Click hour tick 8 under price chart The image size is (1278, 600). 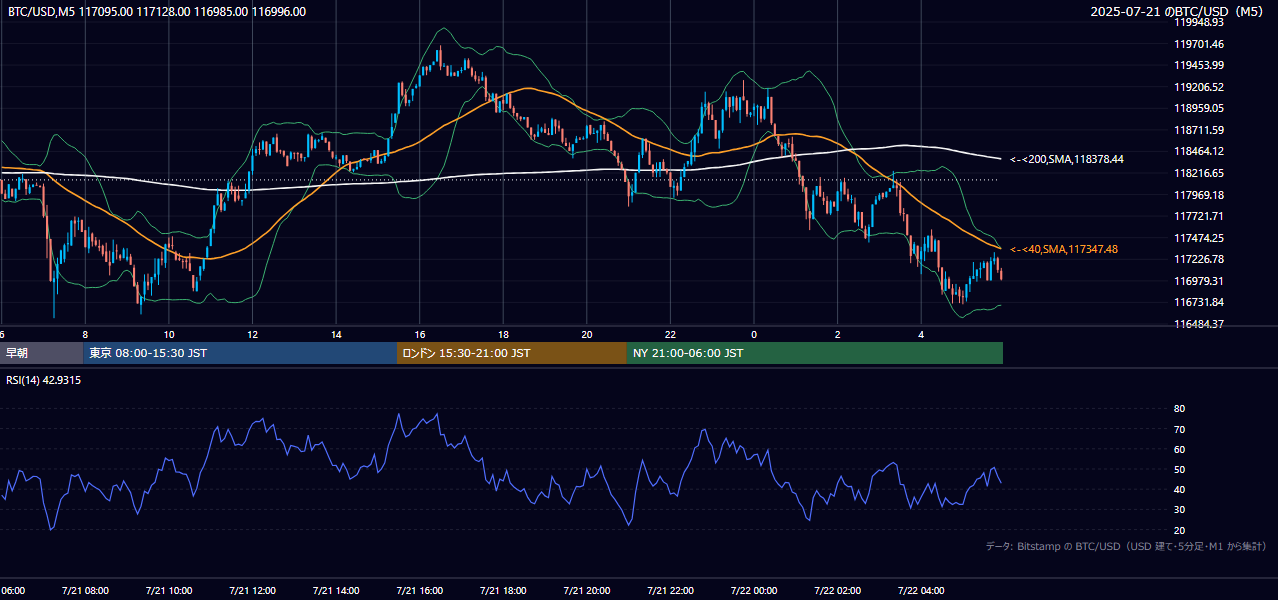point(85,334)
